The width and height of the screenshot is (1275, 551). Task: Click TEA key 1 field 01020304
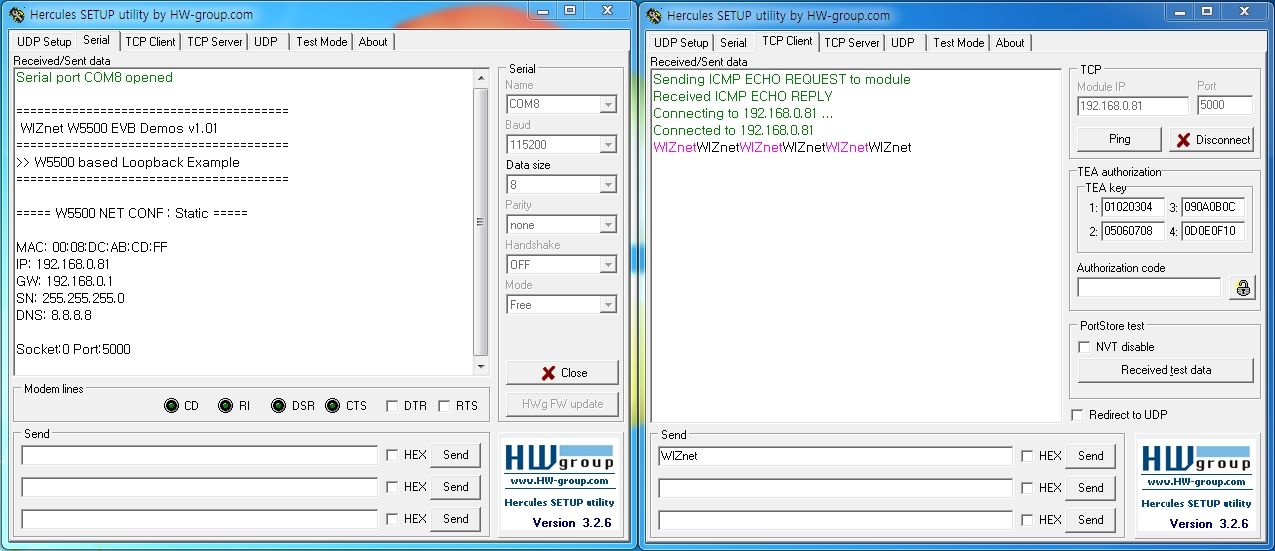1133,208
